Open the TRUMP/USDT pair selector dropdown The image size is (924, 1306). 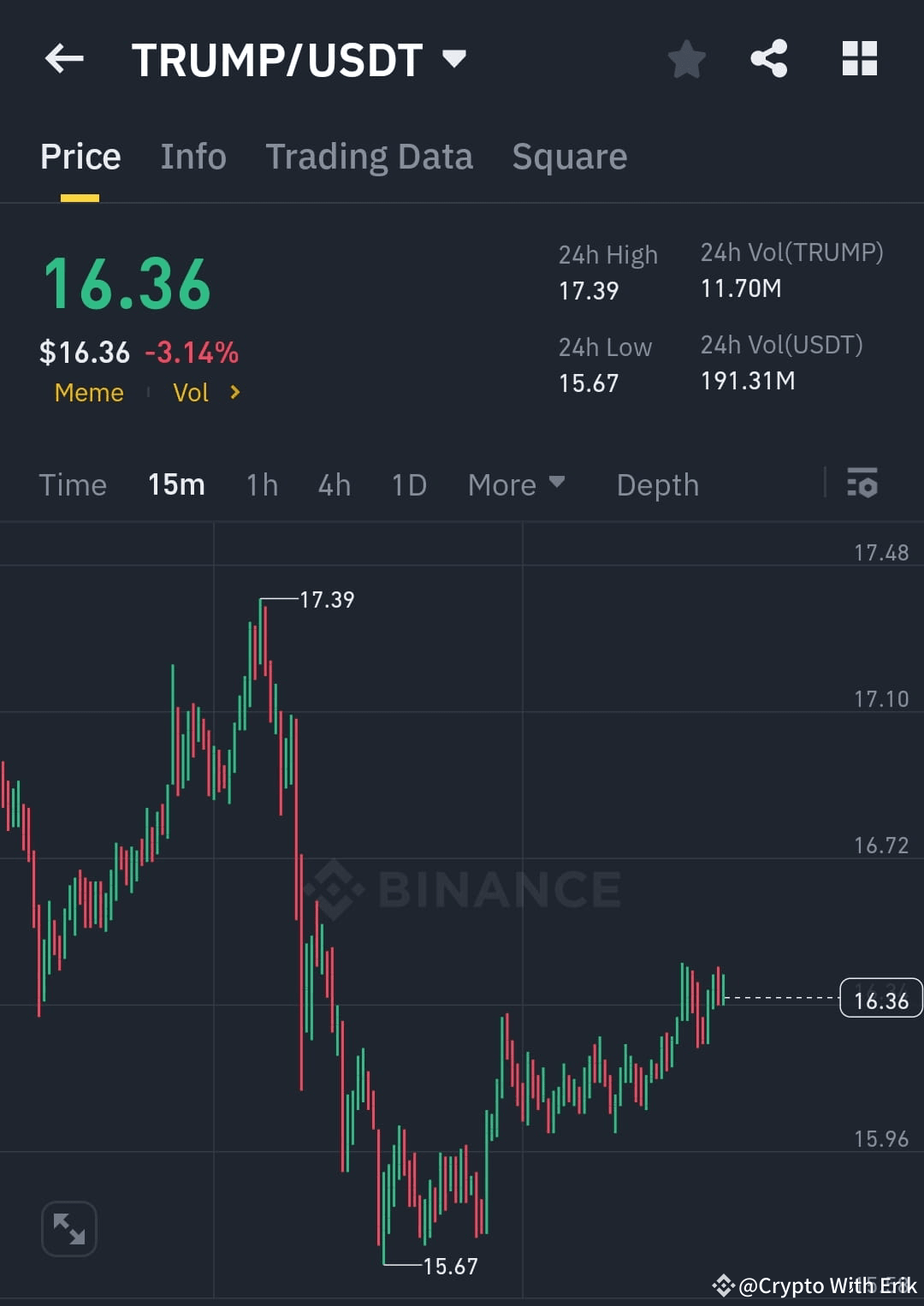(454, 58)
